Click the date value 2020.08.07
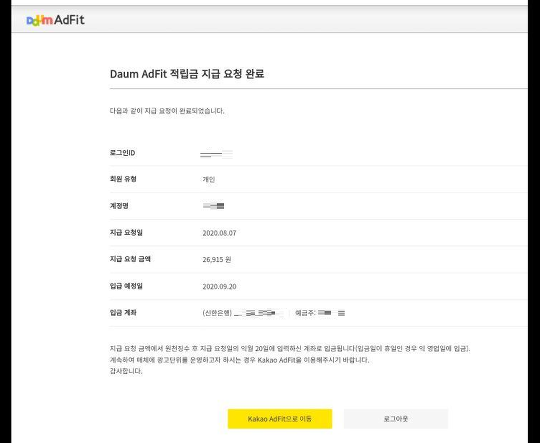Screen dimensions: 540x443 click(219, 233)
